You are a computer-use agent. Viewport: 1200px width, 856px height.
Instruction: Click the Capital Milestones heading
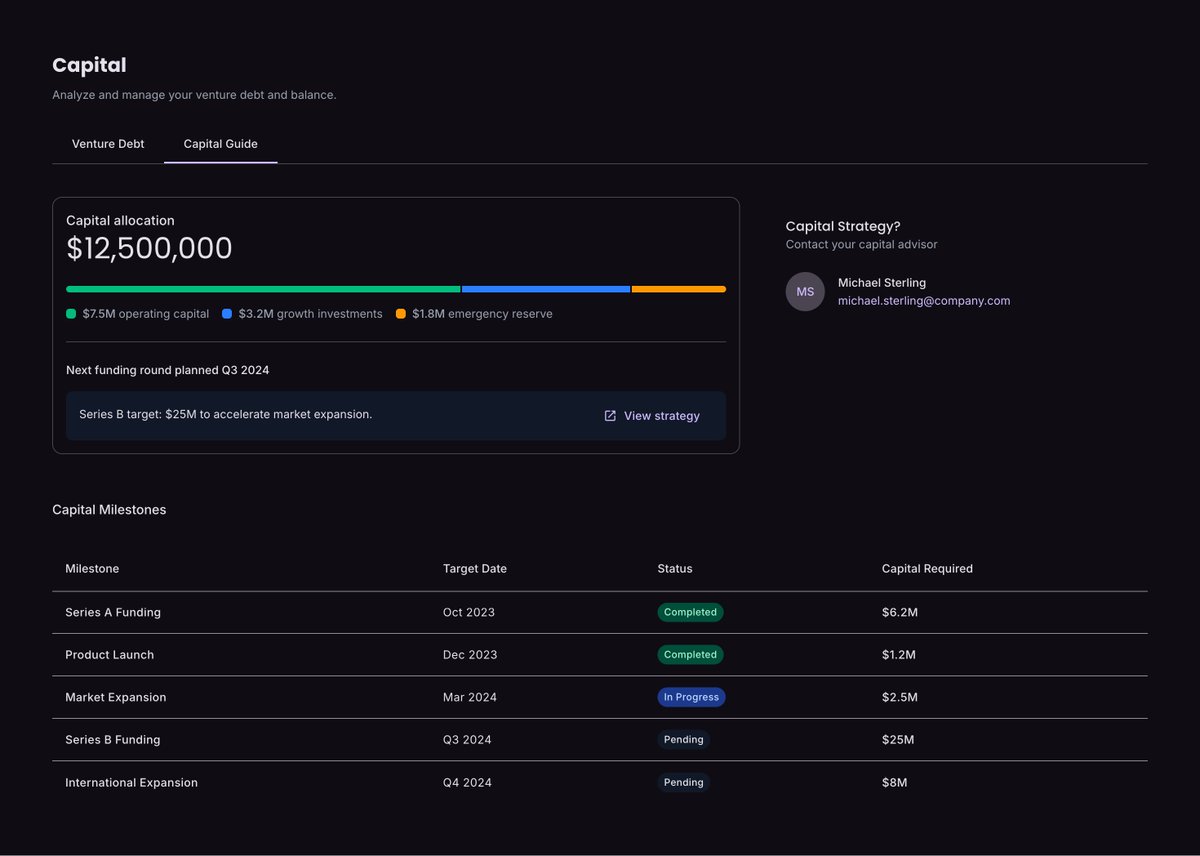pos(109,510)
